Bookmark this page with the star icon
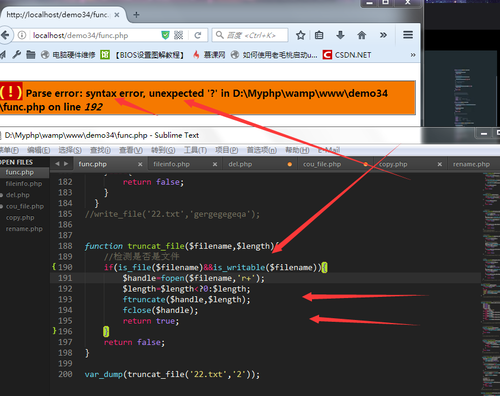Screen dimensions: 500x396 [x=301, y=35]
